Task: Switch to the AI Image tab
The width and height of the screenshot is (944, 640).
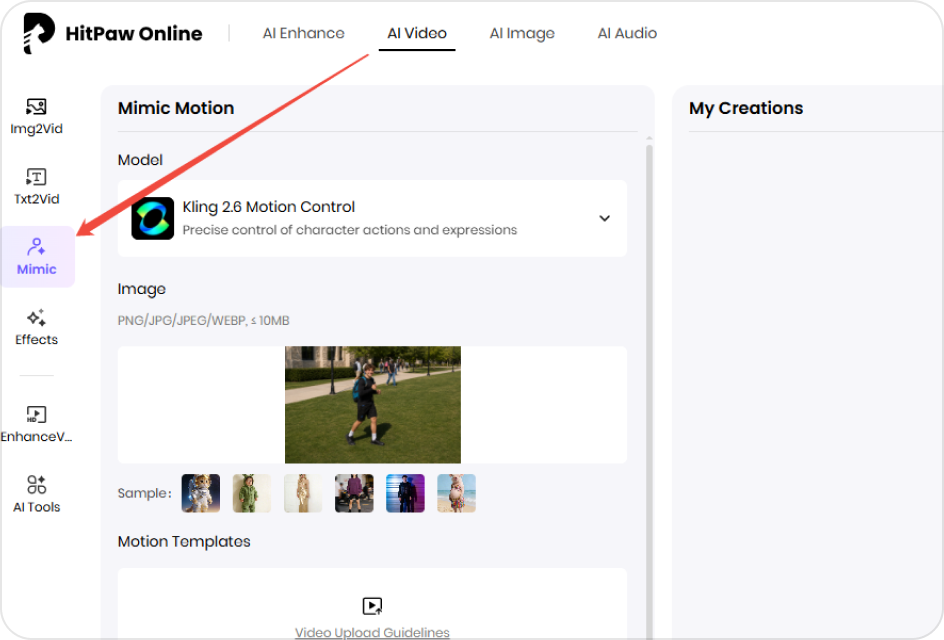Action: [x=522, y=33]
